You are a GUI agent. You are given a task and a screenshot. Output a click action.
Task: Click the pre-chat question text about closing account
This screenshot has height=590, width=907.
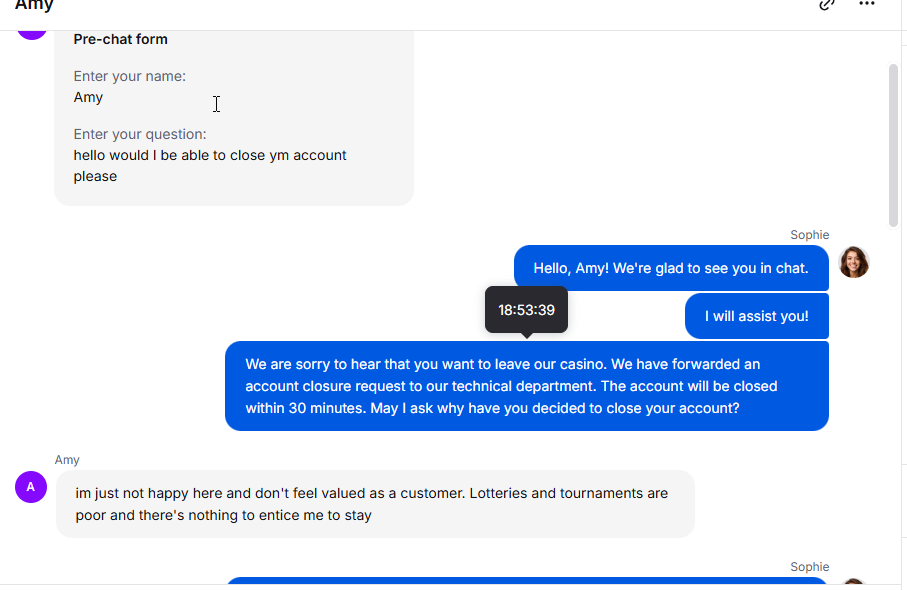[x=210, y=165]
